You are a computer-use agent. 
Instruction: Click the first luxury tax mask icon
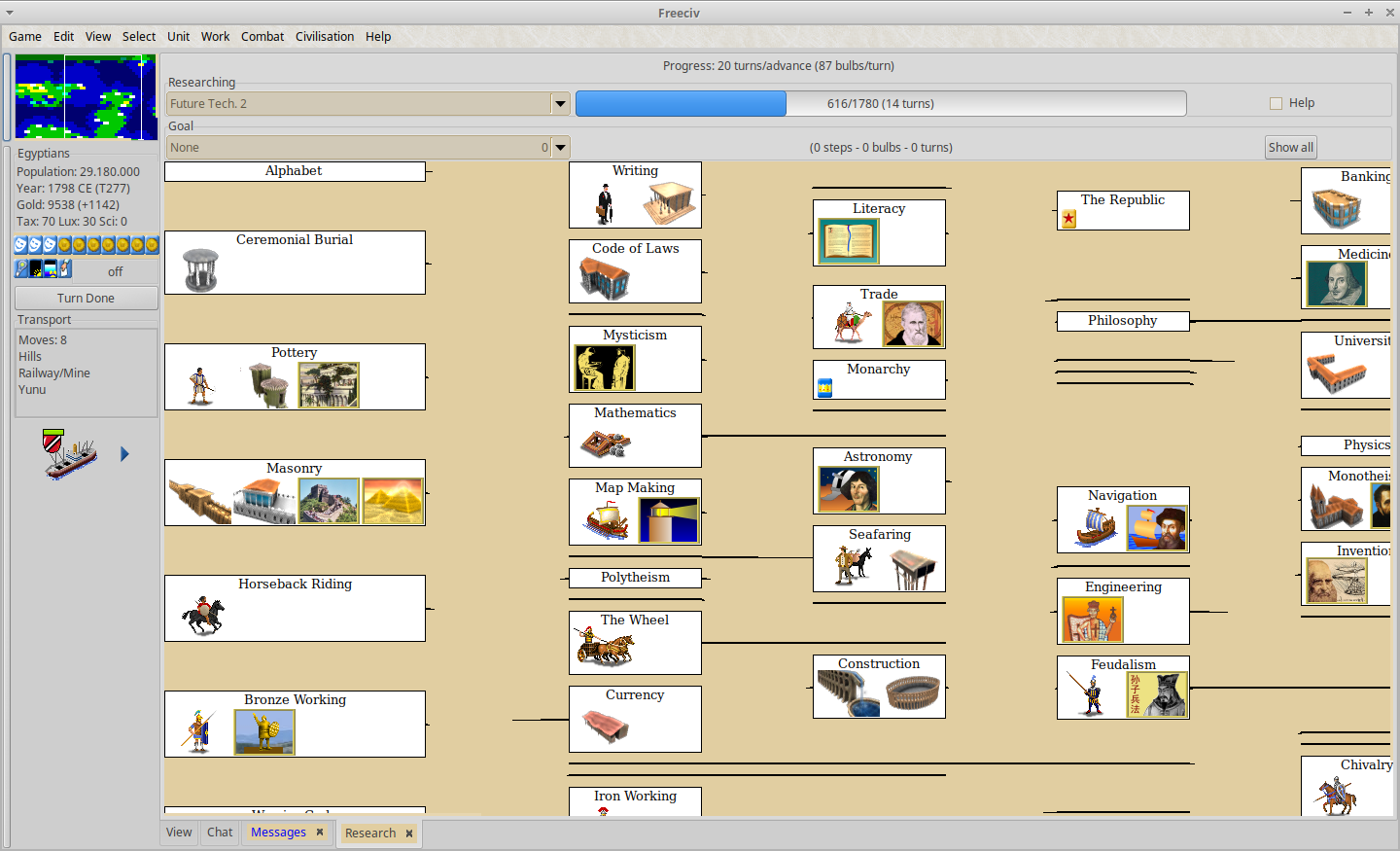(x=20, y=245)
